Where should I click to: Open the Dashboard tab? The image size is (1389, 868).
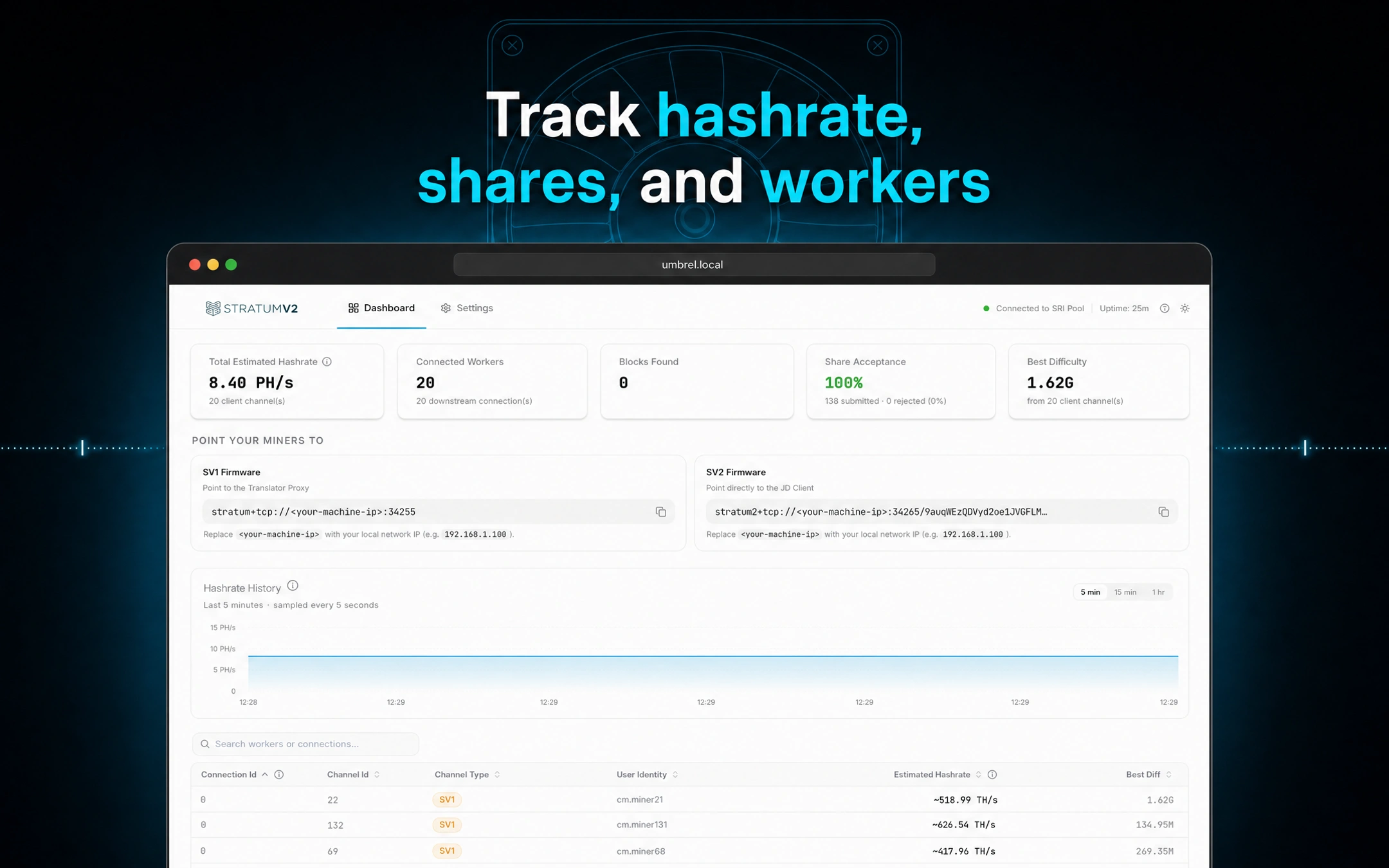coord(381,308)
